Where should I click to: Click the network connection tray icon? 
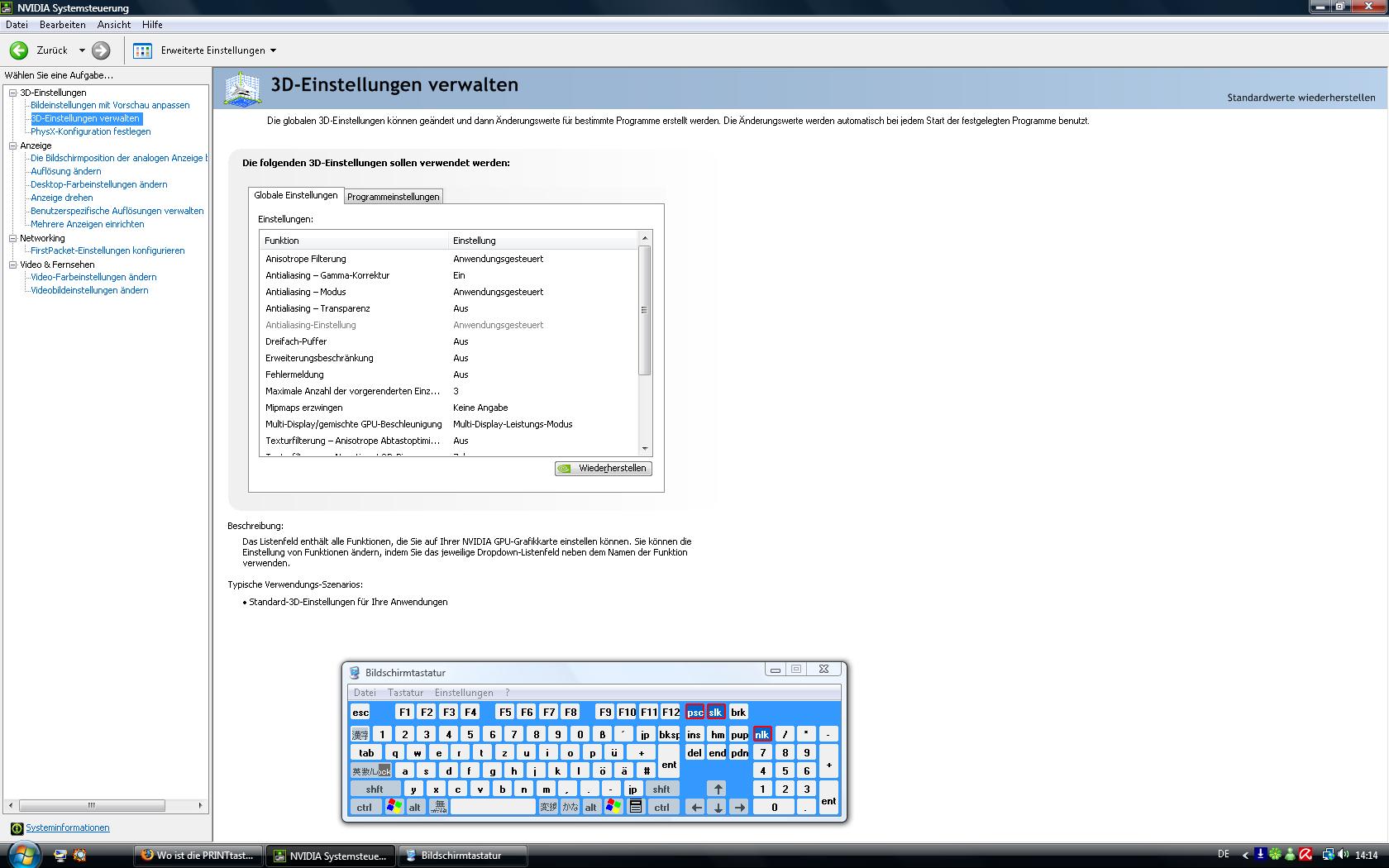(1328, 855)
